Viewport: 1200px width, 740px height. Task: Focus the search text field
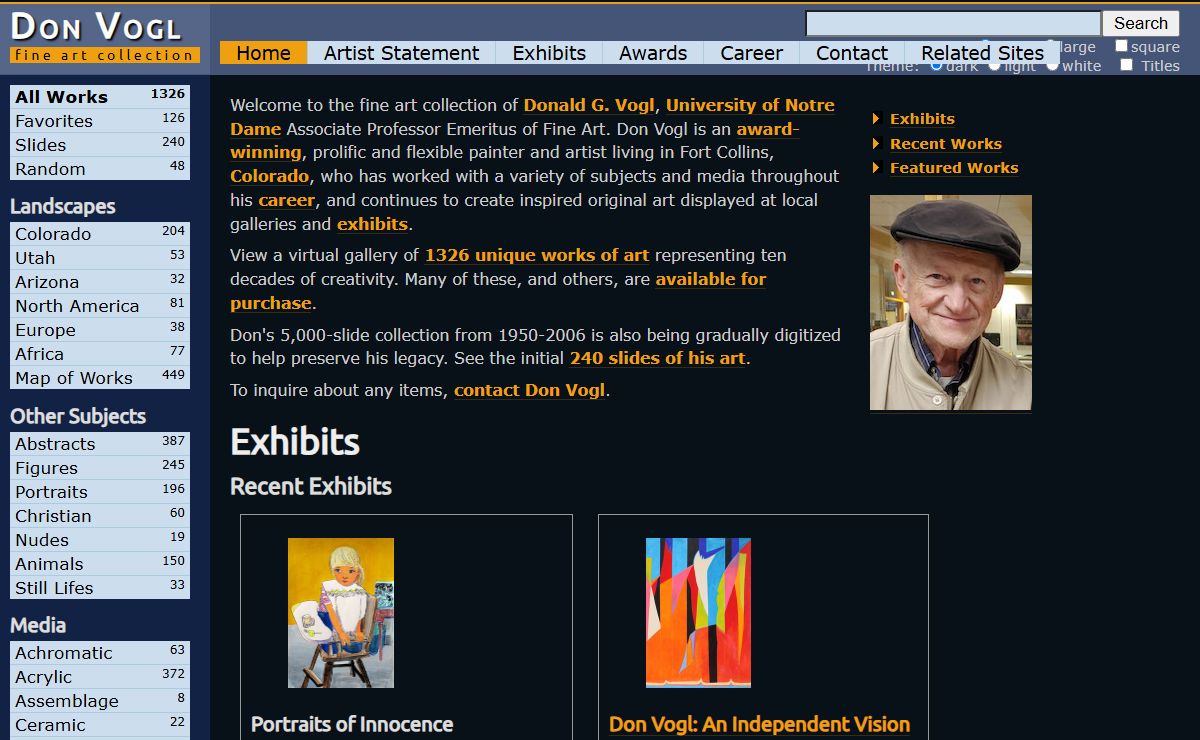pyautogui.click(x=953, y=23)
